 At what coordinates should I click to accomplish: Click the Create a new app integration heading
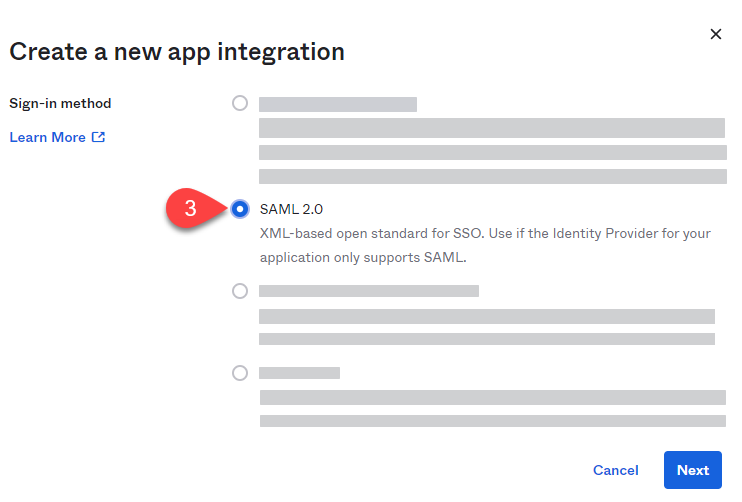click(177, 52)
